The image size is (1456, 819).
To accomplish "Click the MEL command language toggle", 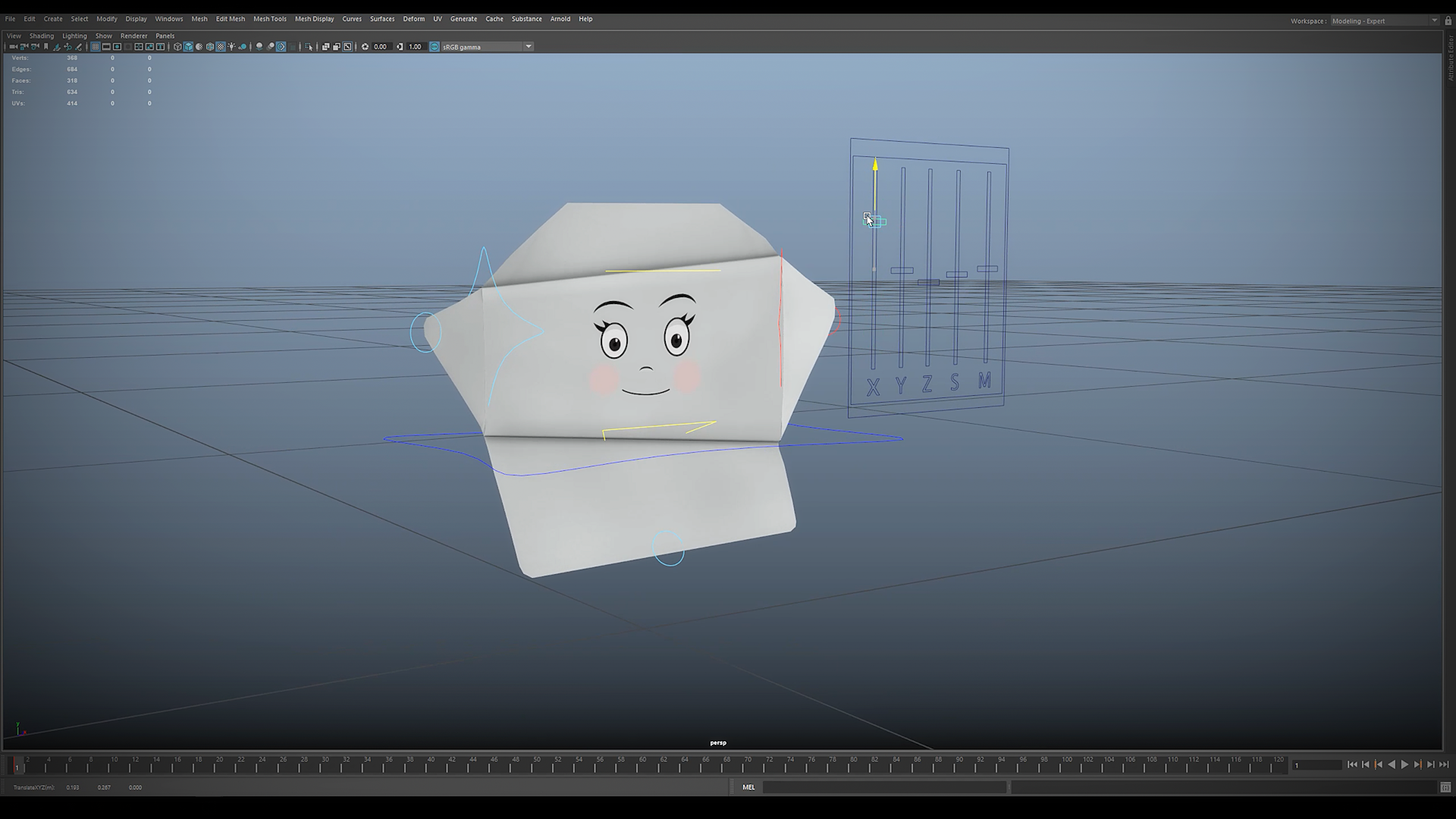I will 748,787.
